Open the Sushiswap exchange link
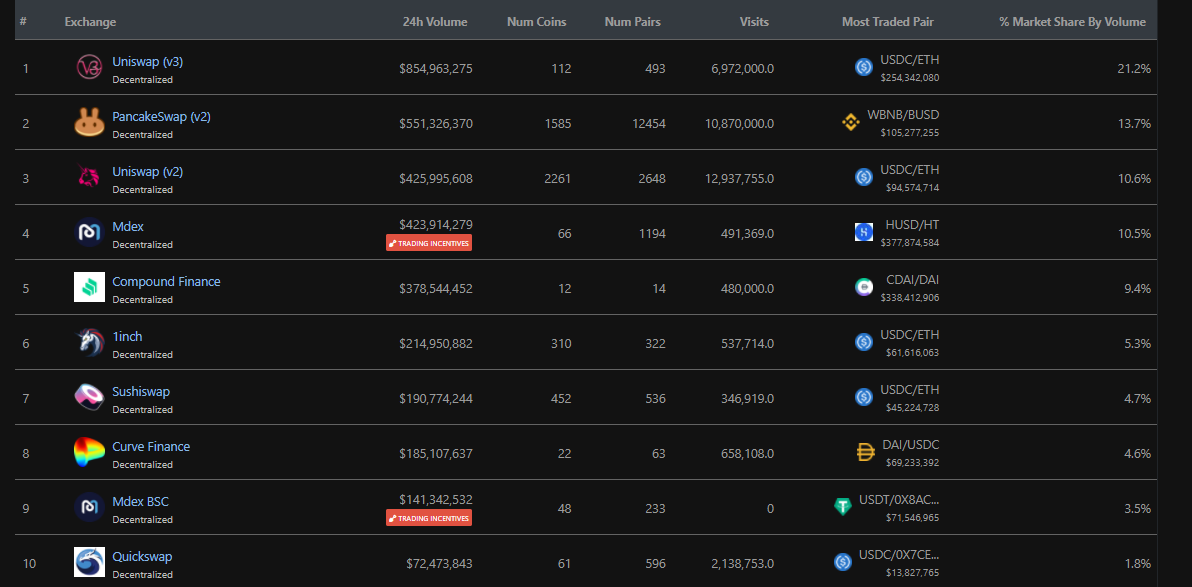The height and width of the screenshot is (587, 1192). (x=141, y=392)
